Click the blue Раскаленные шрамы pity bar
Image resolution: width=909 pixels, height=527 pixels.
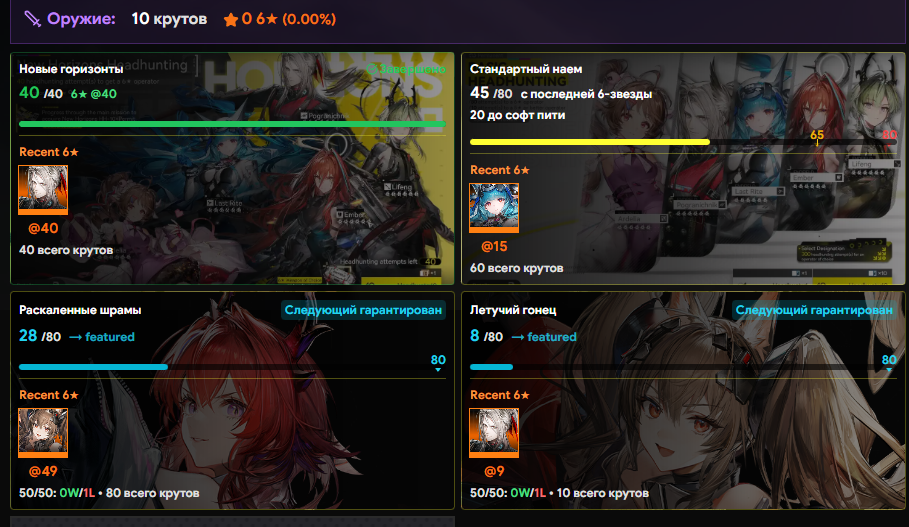coord(93,367)
